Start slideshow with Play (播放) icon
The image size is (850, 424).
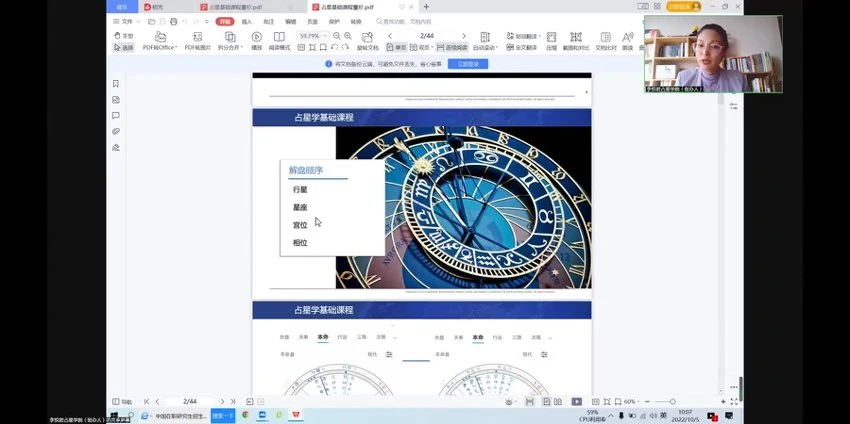(x=256, y=41)
